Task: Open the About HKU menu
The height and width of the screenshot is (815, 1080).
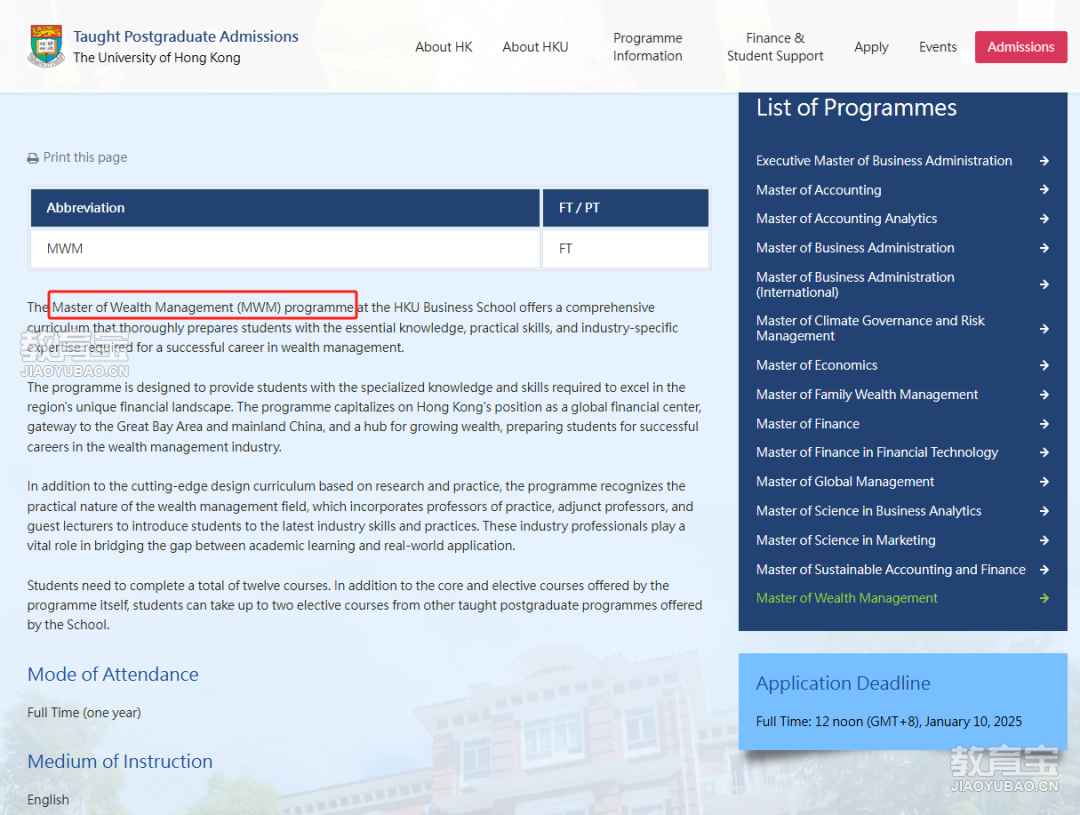Action: 535,47
